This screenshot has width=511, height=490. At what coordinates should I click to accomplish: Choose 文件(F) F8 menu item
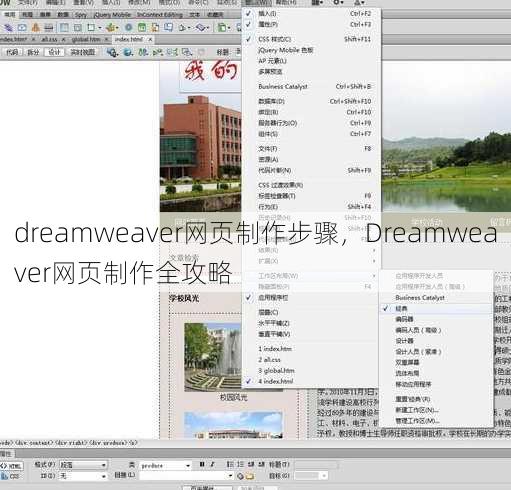click(311, 148)
